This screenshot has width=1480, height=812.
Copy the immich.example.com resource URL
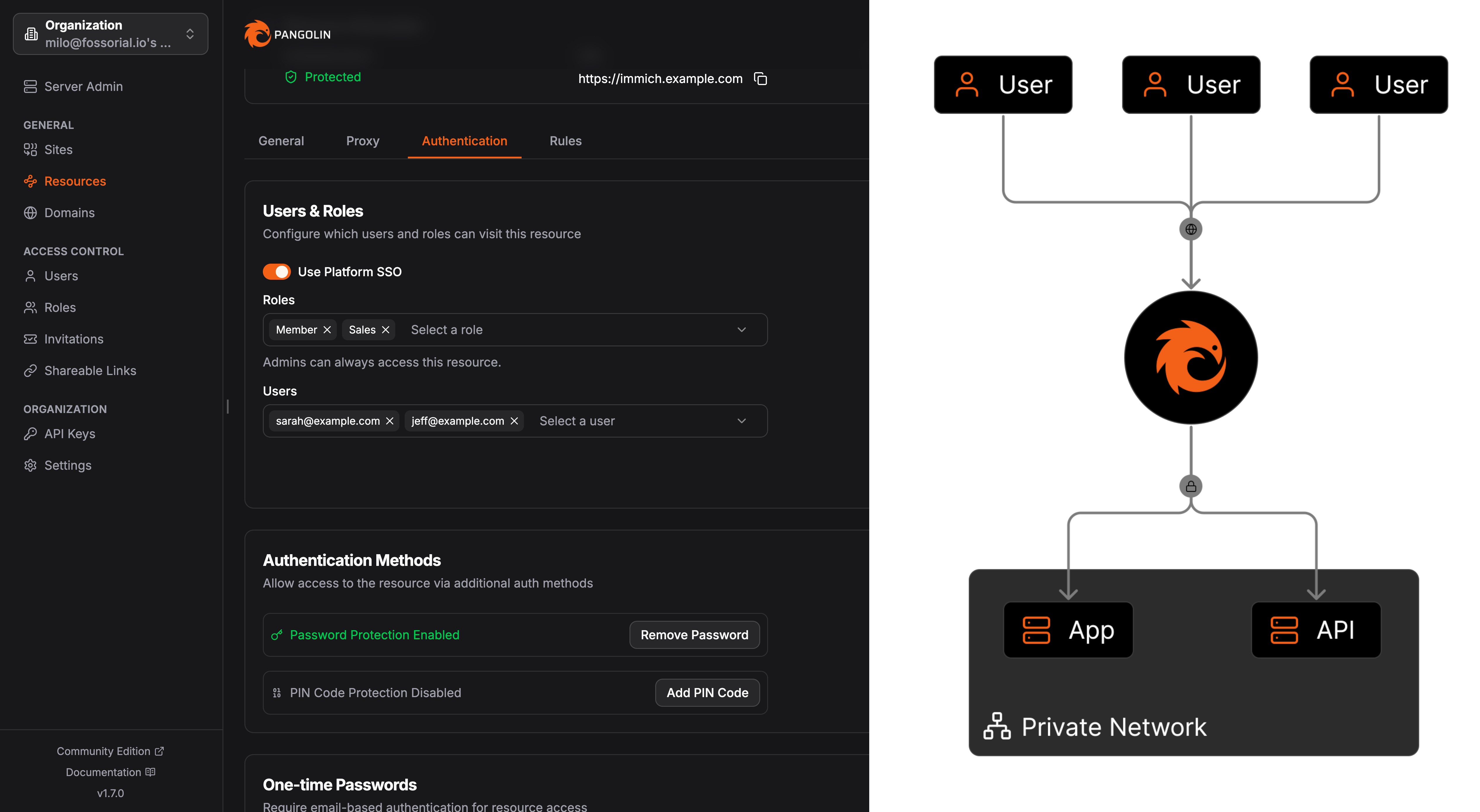[x=760, y=79]
